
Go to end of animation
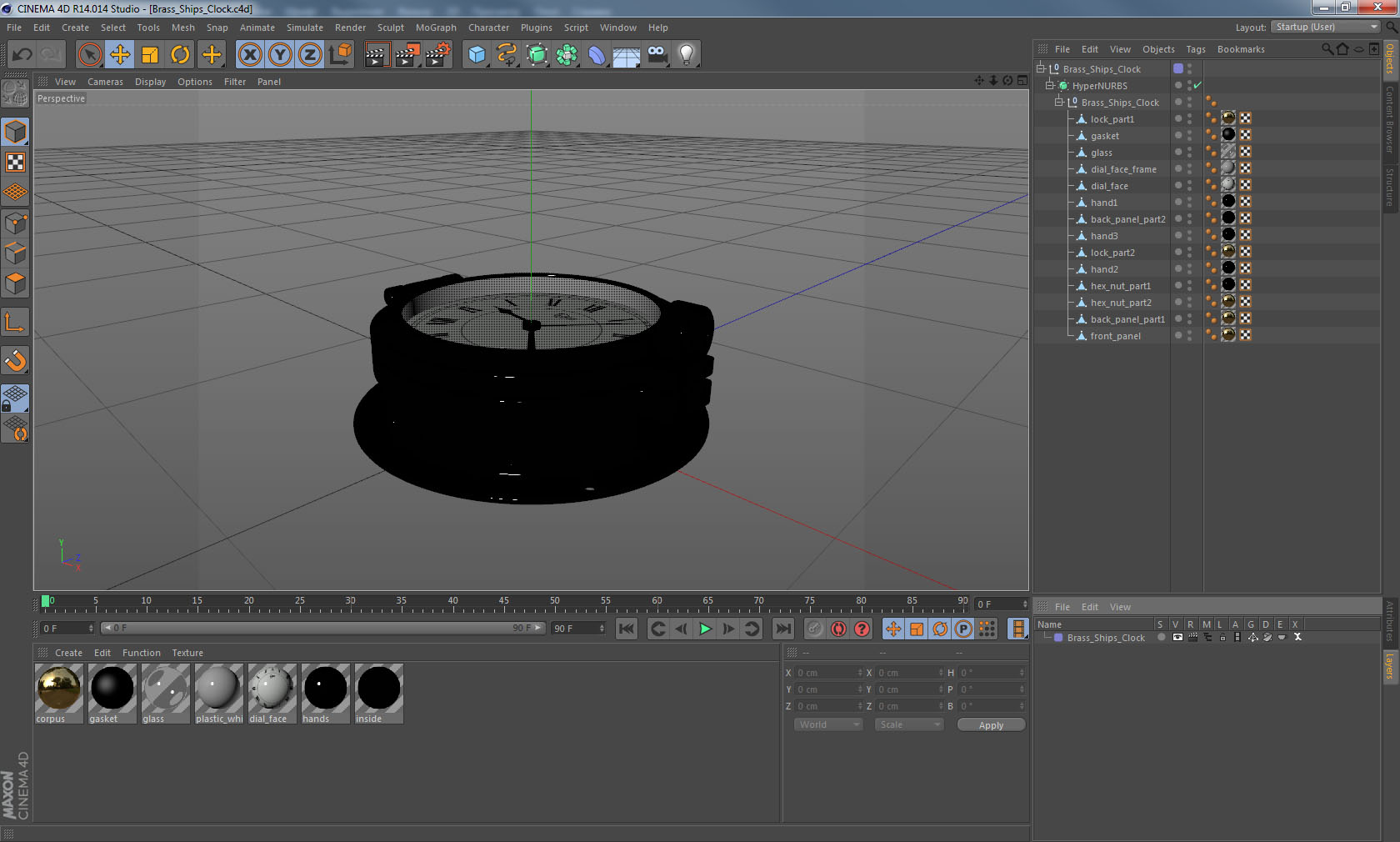click(x=783, y=629)
